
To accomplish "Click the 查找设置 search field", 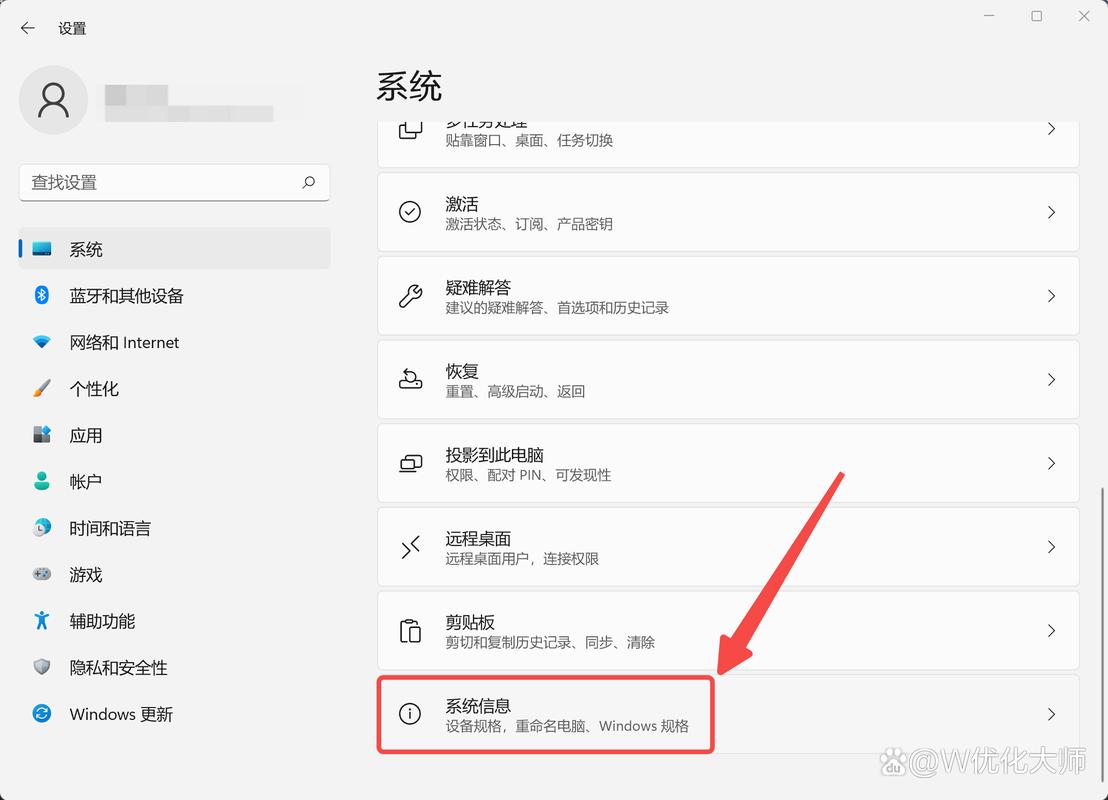I will [174, 183].
